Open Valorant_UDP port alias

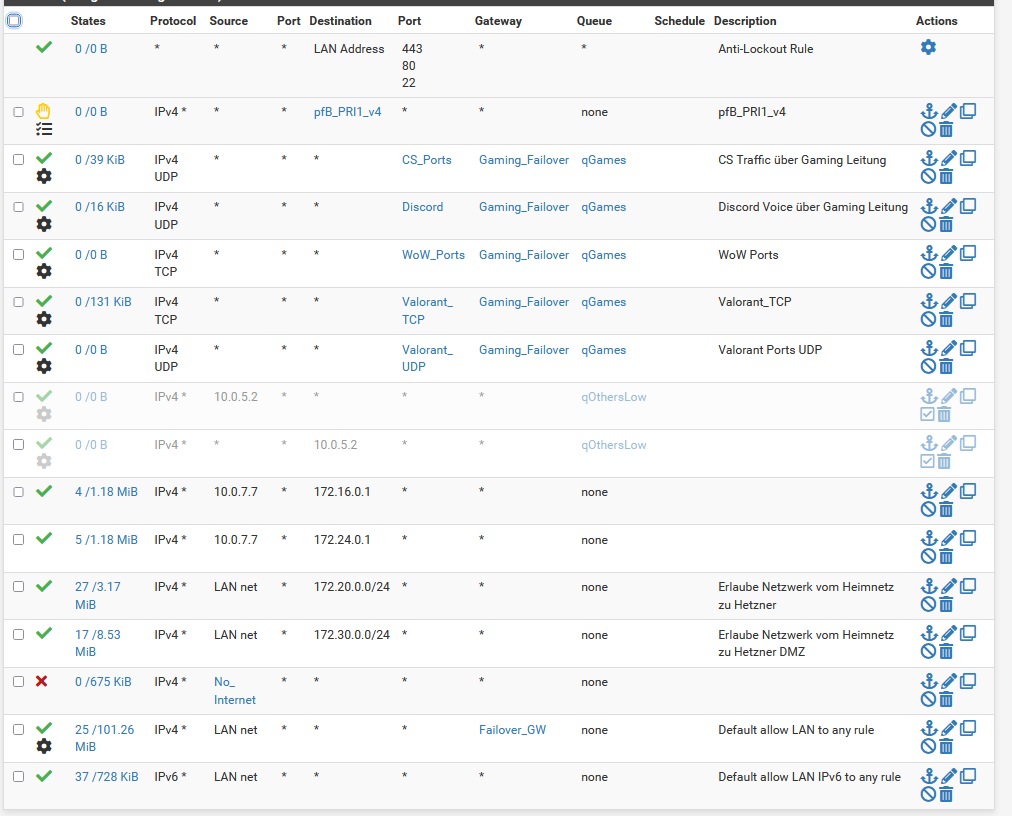click(427, 358)
